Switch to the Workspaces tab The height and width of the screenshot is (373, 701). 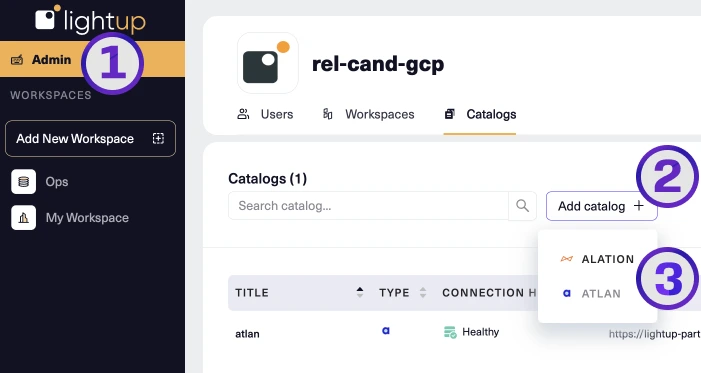tap(369, 114)
